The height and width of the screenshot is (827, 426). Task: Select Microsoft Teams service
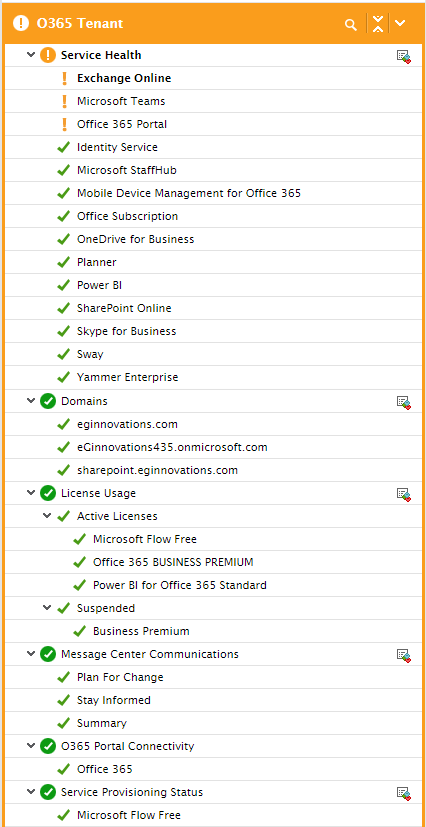pos(121,101)
